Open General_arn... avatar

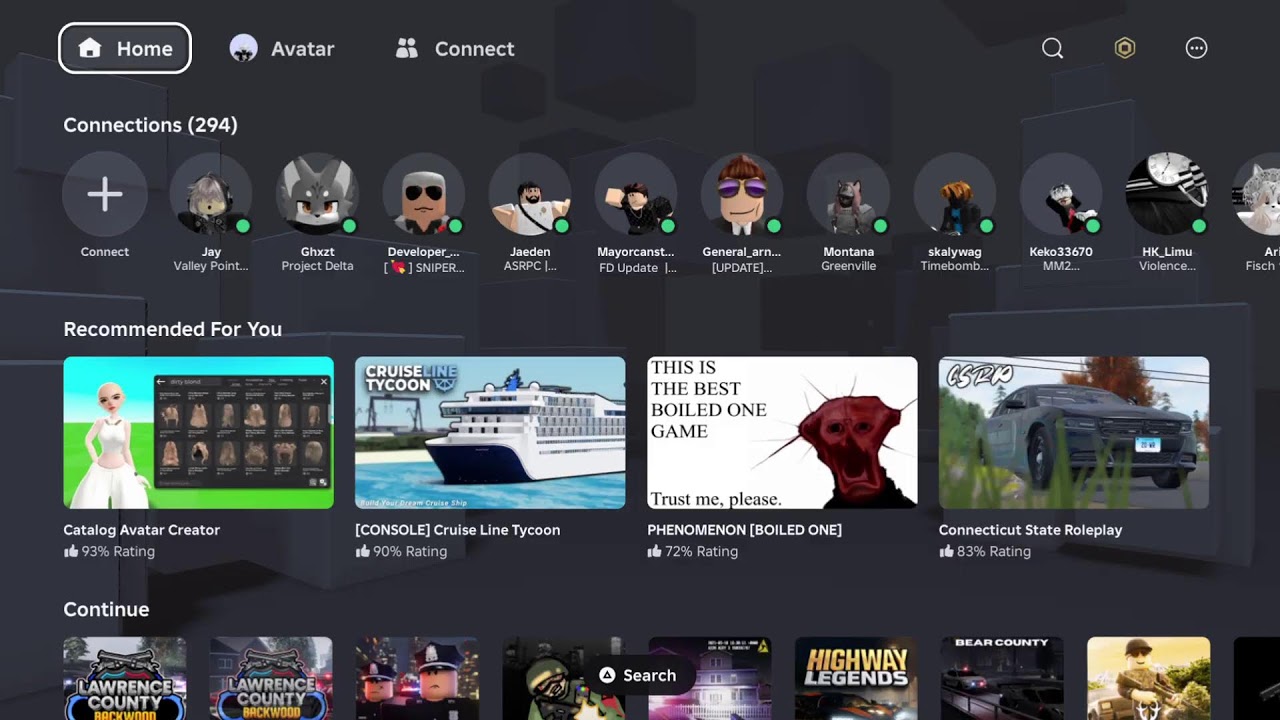click(742, 194)
